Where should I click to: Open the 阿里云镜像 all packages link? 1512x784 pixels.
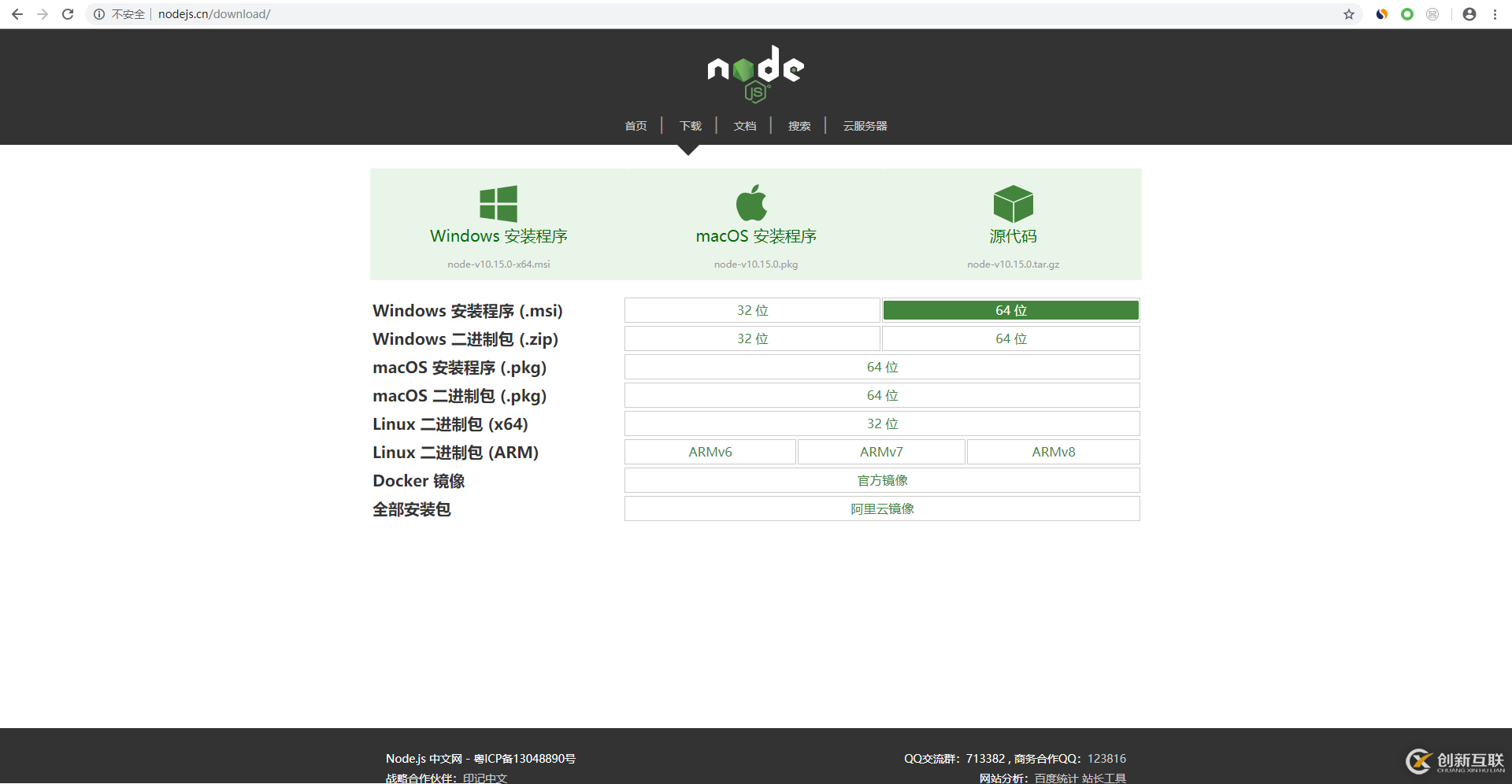point(882,508)
